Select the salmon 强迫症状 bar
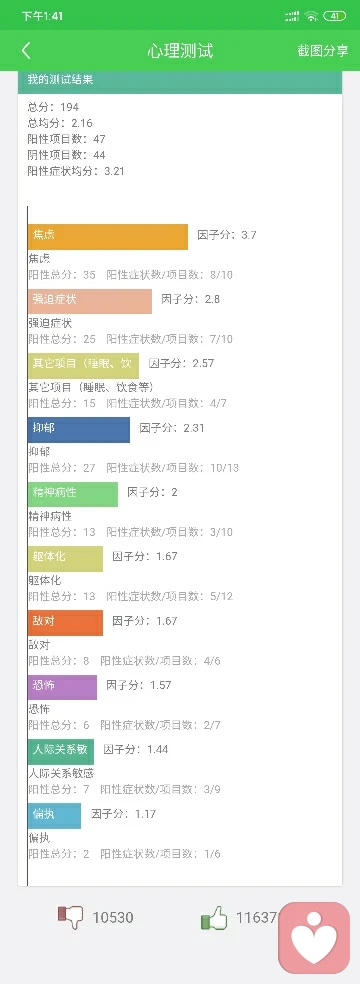This screenshot has width=360, height=984. point(90,301)
